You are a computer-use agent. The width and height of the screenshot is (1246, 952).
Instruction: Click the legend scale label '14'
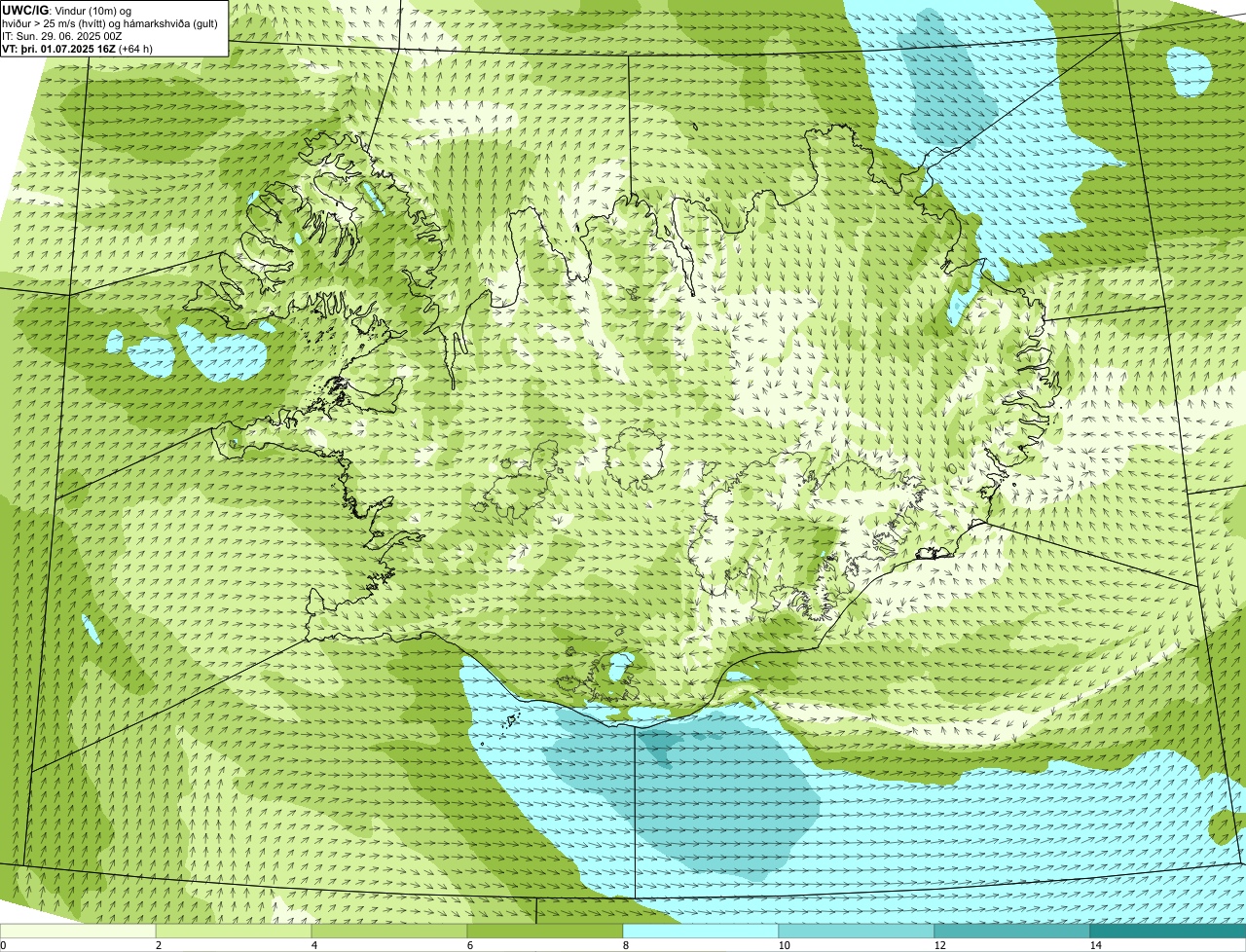1095,945
